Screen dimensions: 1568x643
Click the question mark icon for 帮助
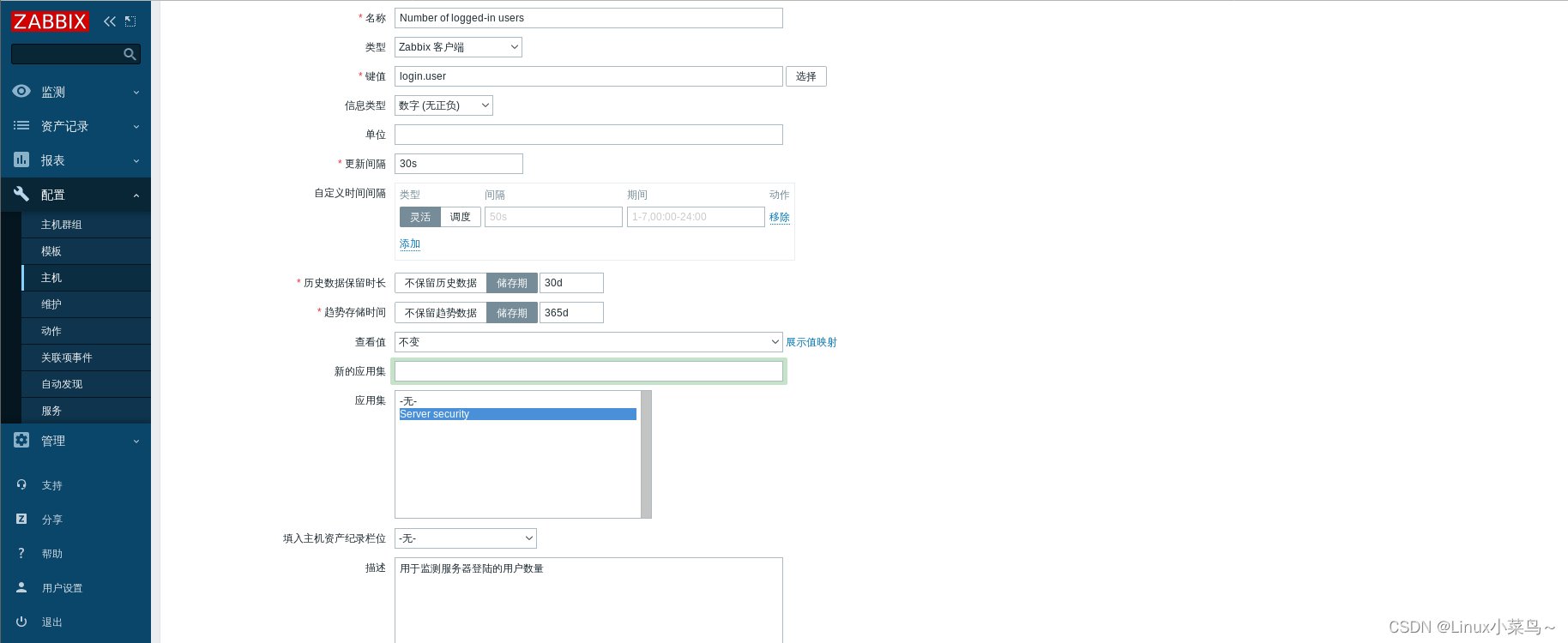click(21, 553)
